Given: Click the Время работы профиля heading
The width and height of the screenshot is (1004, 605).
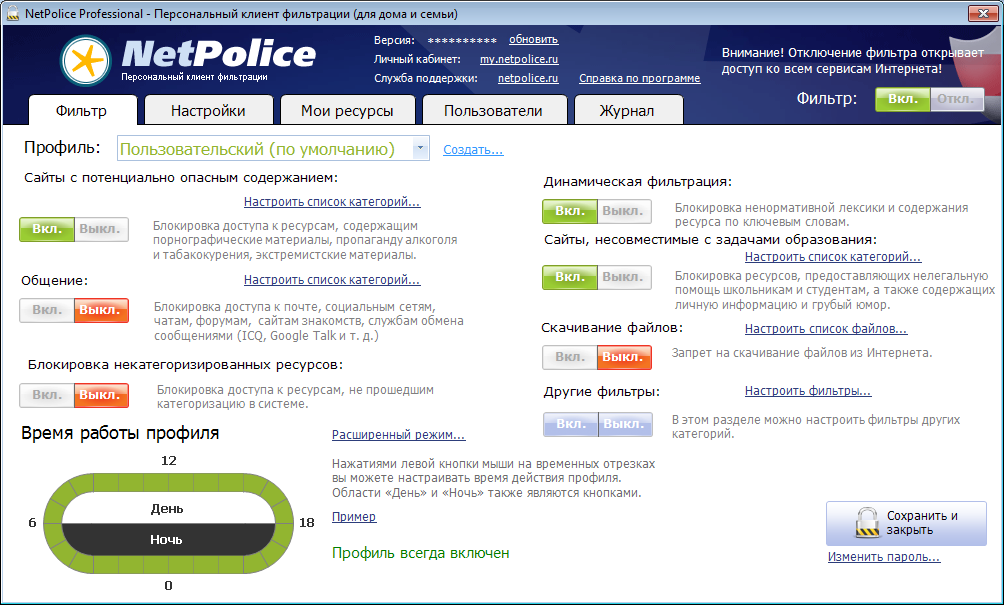Looking at the screenshot, I should click(120, 433).
